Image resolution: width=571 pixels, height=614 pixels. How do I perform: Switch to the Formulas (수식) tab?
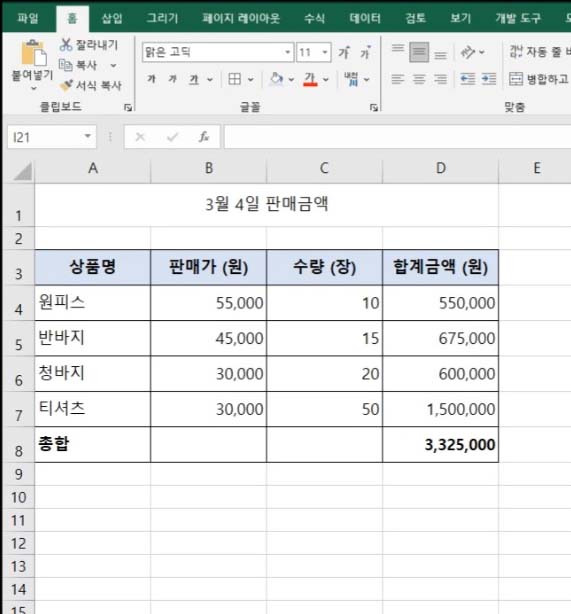pyautogui.click(x=314, y=18)
